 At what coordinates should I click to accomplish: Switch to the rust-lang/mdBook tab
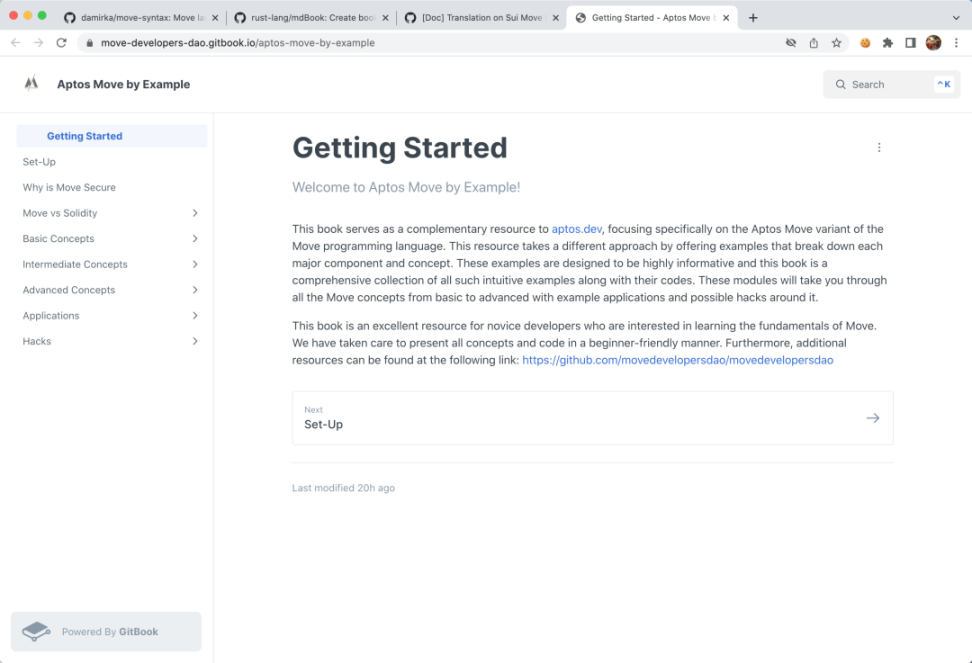[x=311, y=18]
